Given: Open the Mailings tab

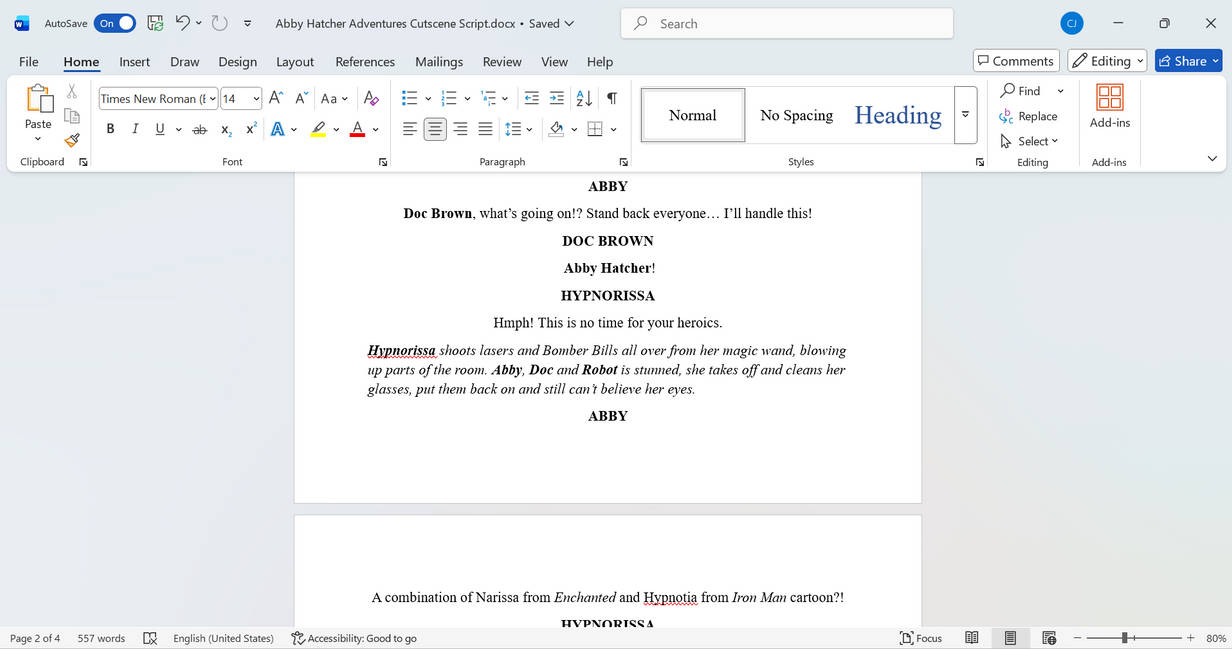Looking at the screenshot, I should click(439, 61).
